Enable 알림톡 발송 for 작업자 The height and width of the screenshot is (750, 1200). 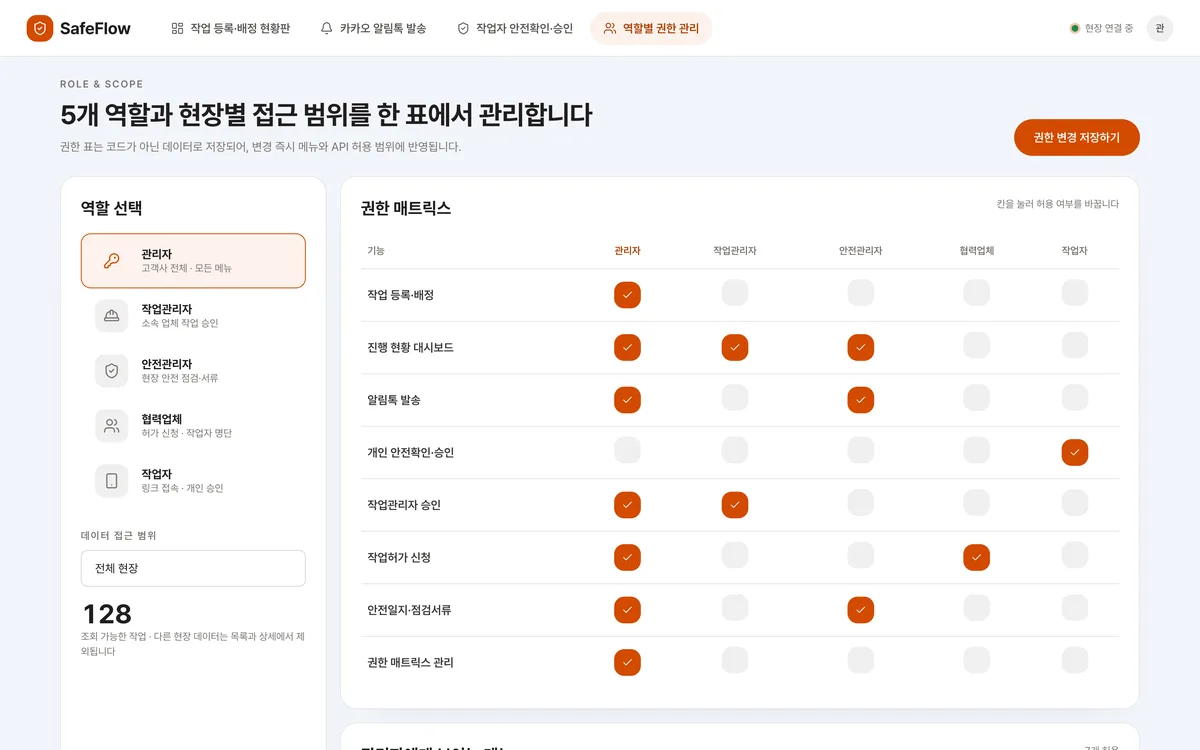(x=1075, y=398)
